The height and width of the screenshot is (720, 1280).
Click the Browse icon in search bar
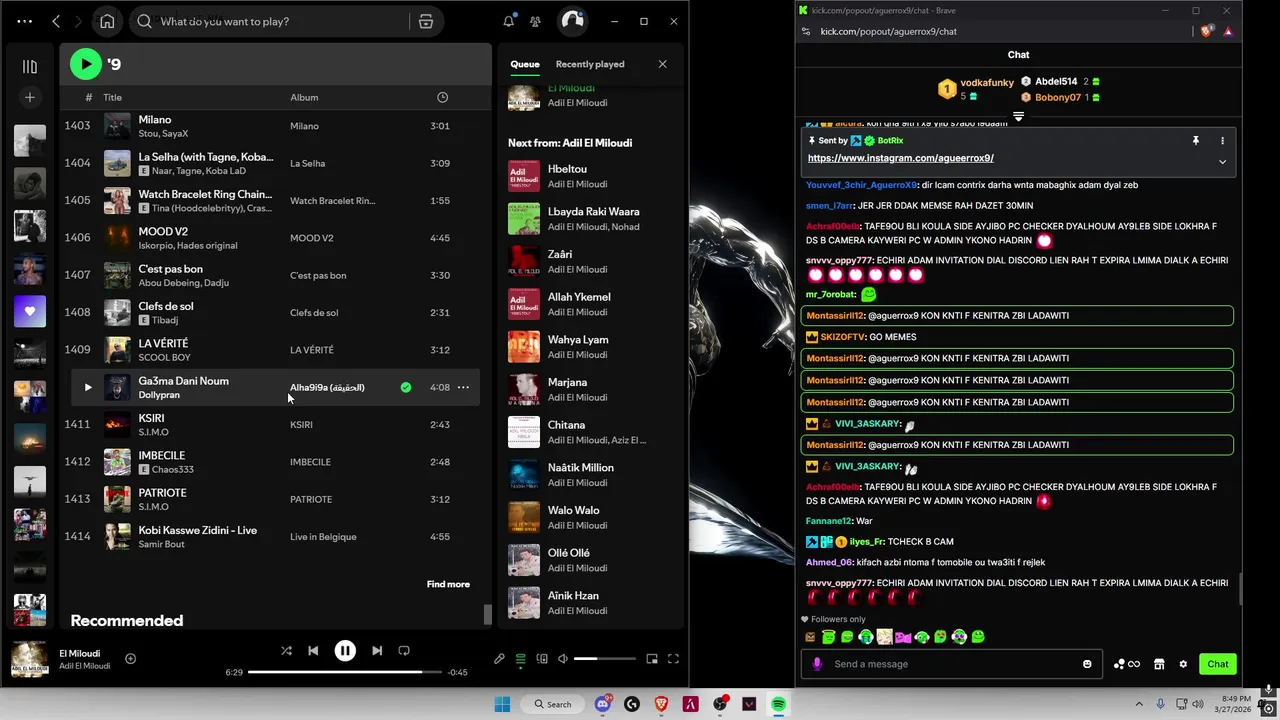click(x=426, y=21)
